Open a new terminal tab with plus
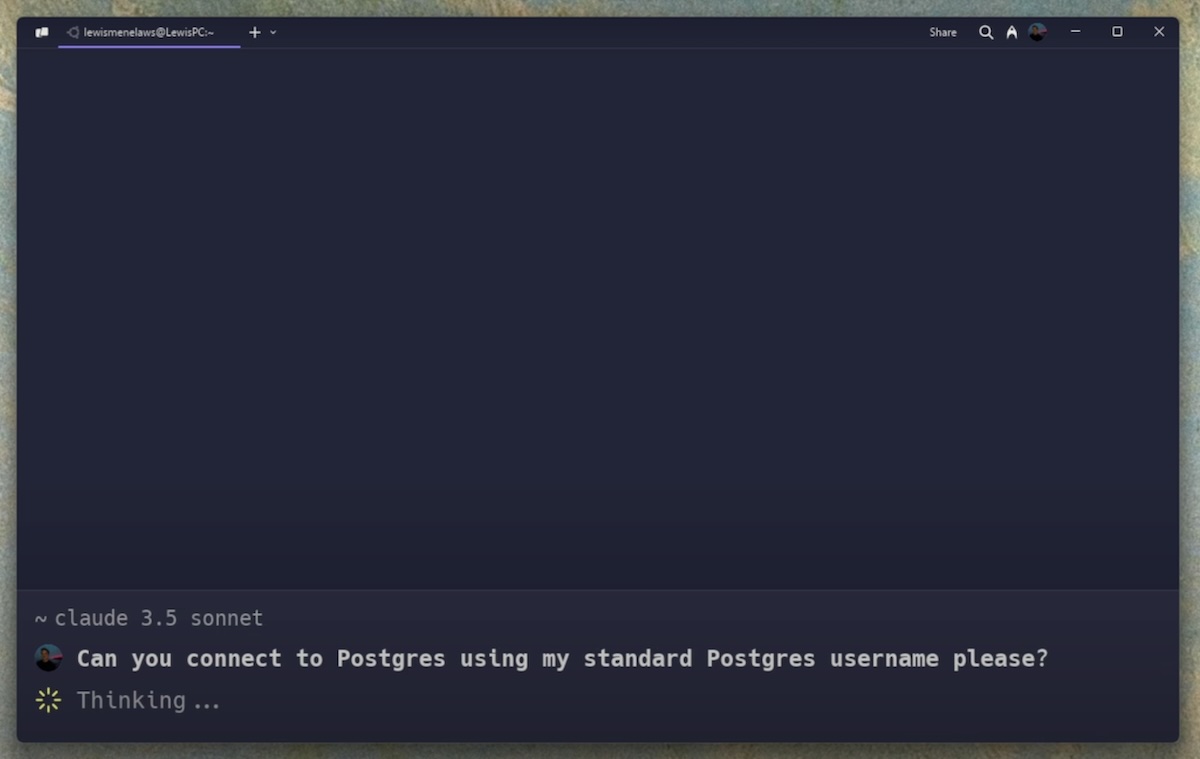 [254, 32]
